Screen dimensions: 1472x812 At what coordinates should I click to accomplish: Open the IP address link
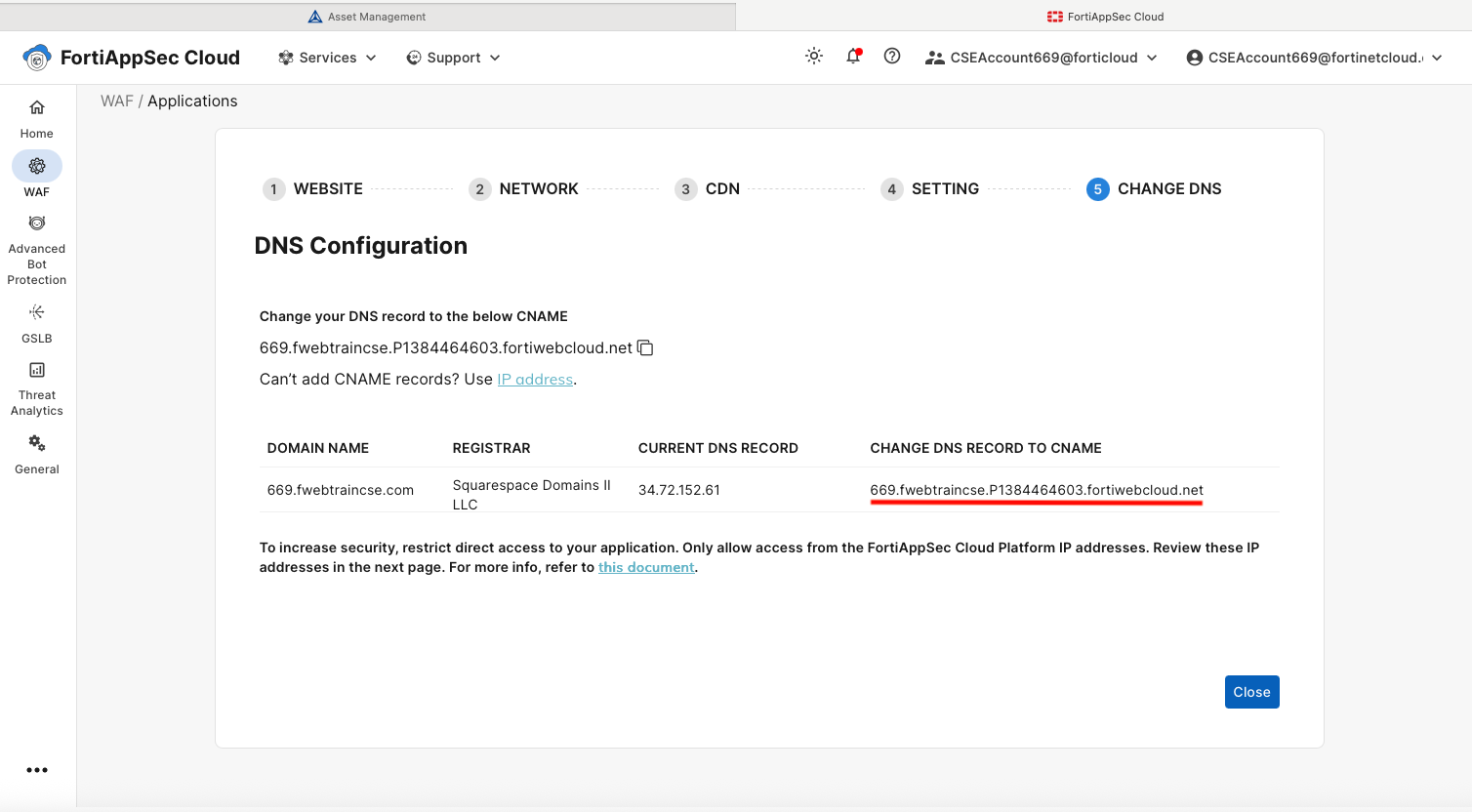(535, 380)
